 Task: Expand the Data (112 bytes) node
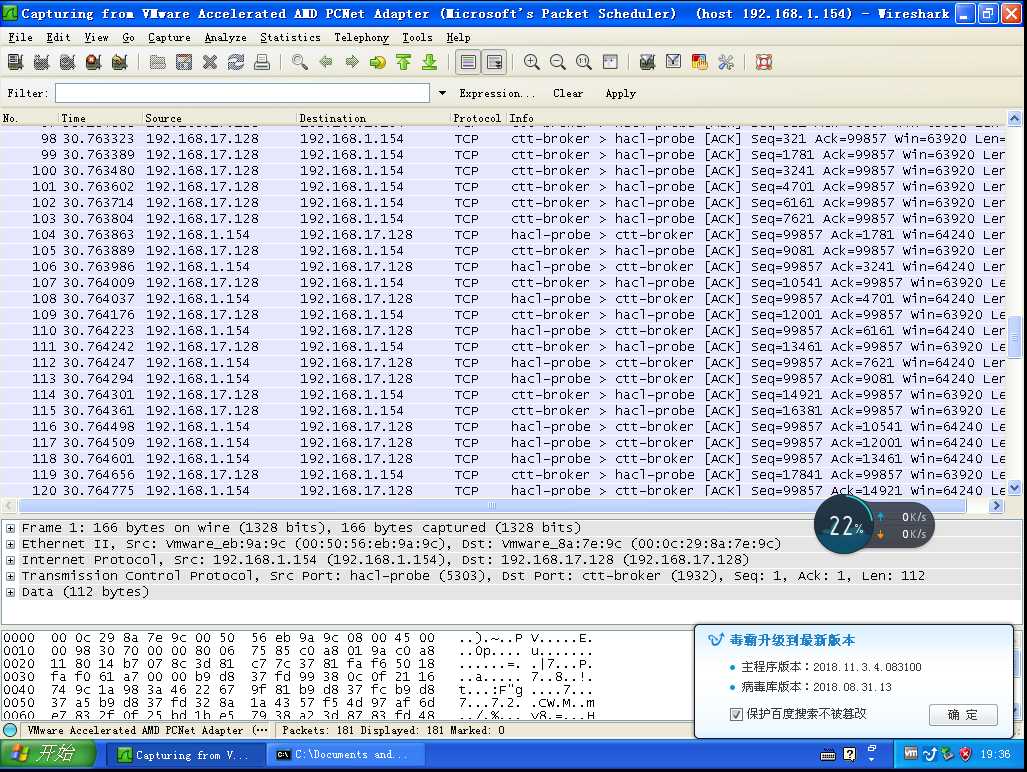pos(10,592)
